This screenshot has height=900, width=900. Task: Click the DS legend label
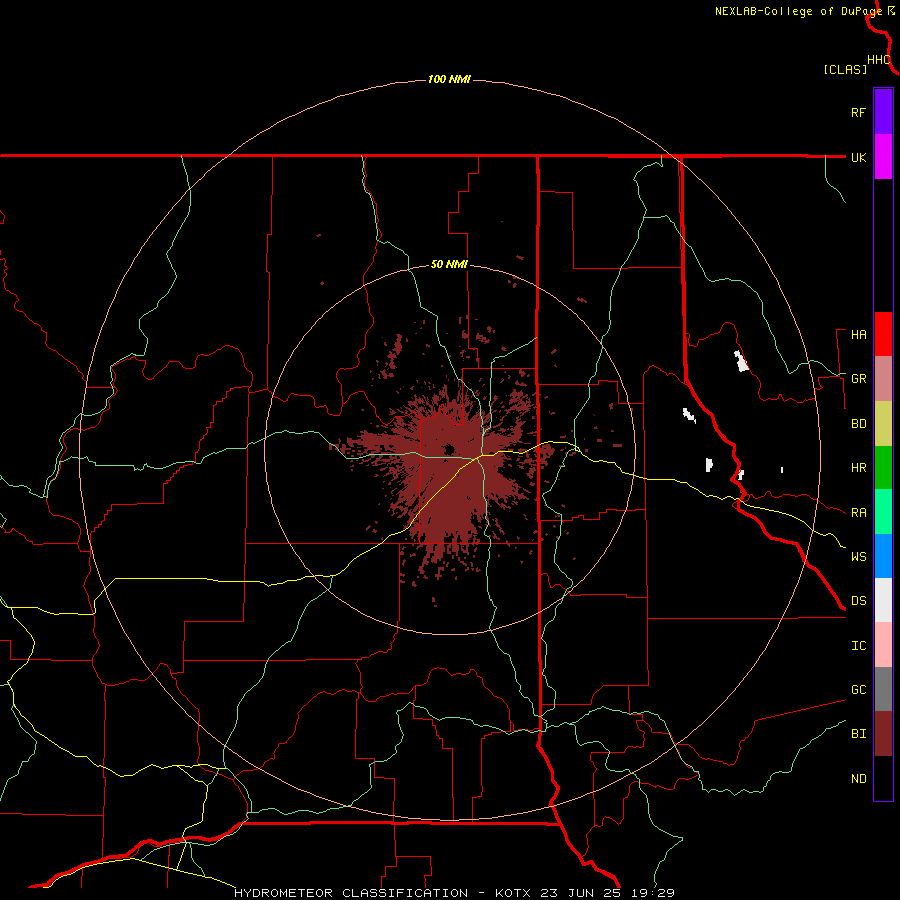point(858,601)
